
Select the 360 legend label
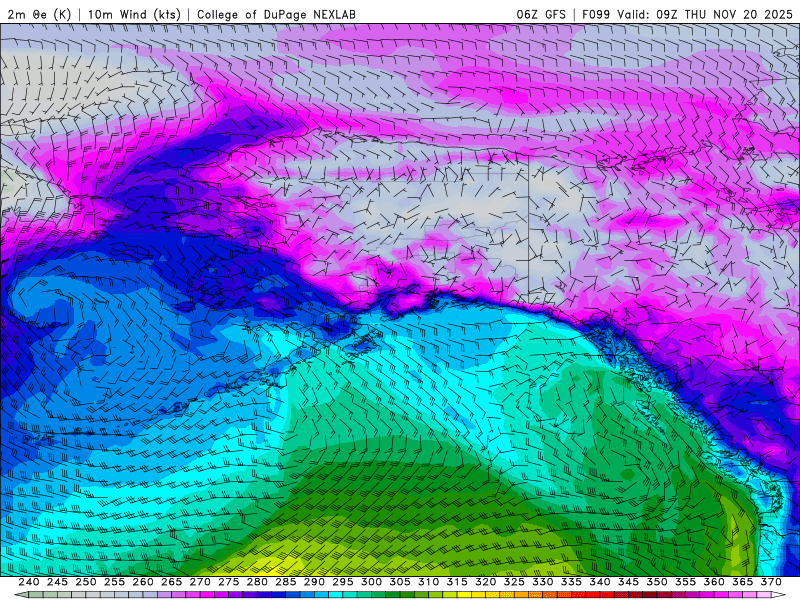714,582
